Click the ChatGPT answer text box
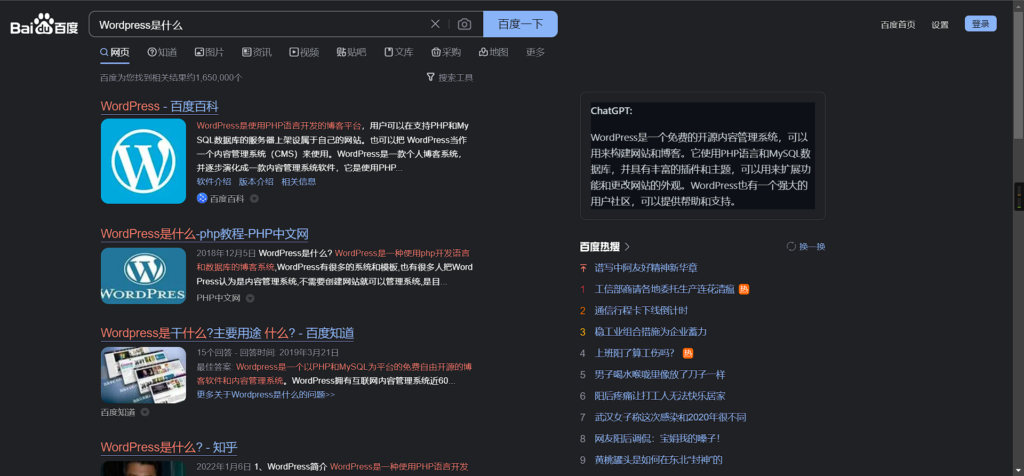Viewport: 1024px width, 476px height. (x=702, y=155)
